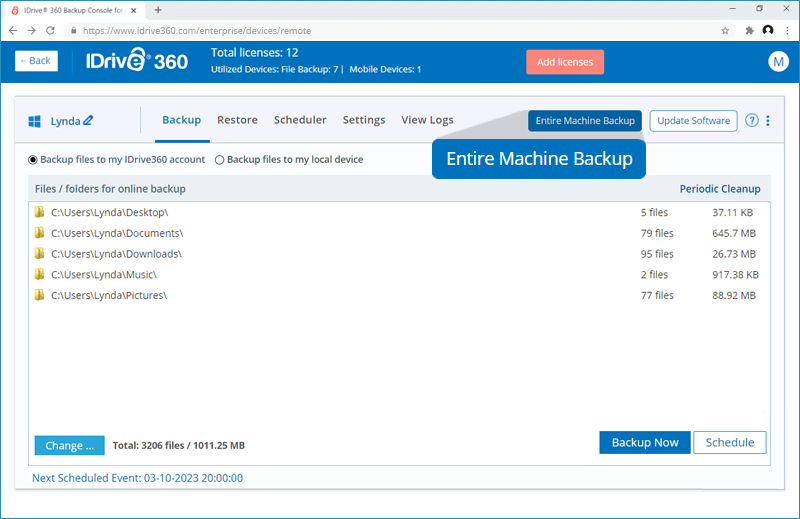
Task: Click the 79 files count
Action: [x=657, y=233]
